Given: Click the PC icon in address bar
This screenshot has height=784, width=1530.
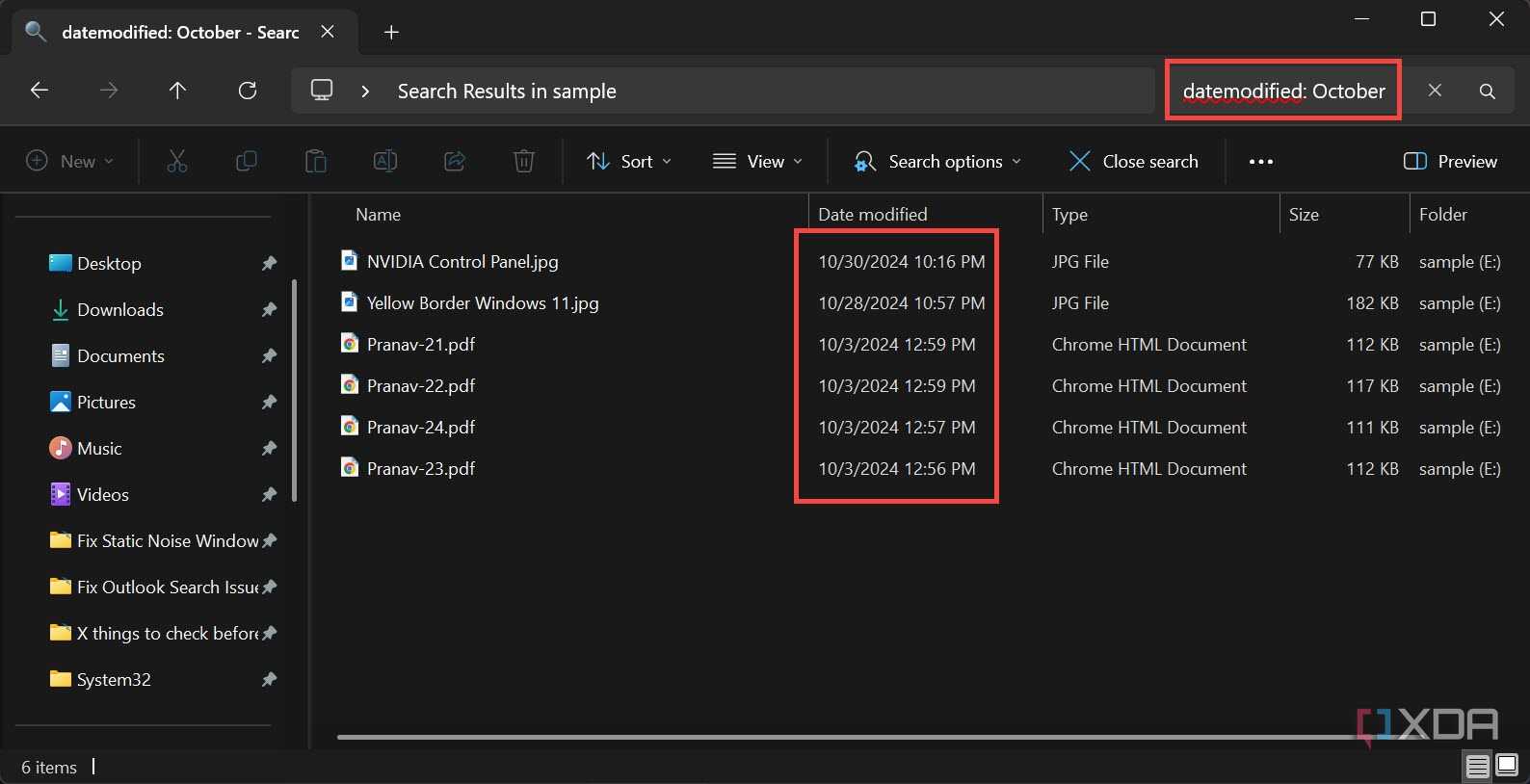Looking at the screenshot, I should (x=322, y=91).
